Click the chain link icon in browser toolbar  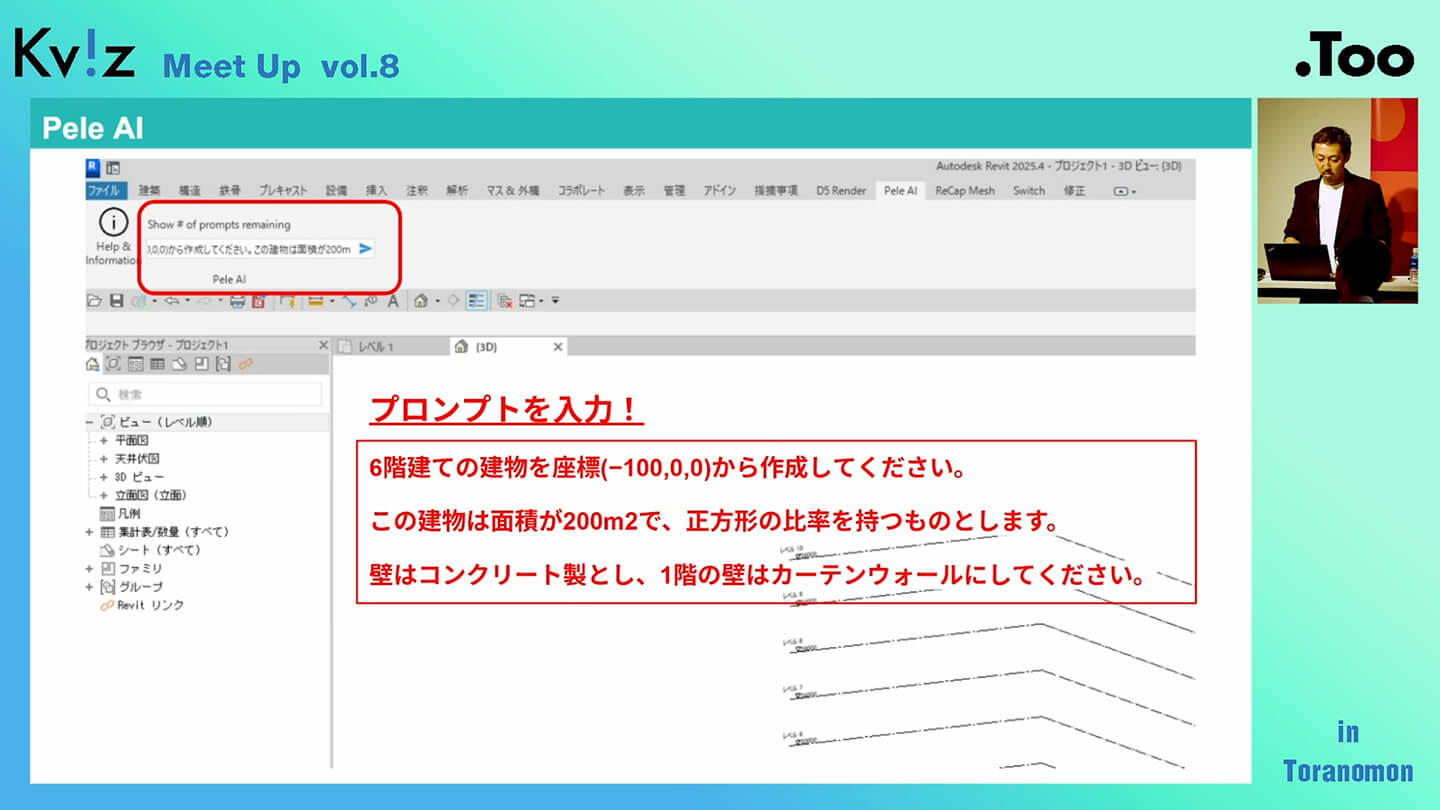245,364
